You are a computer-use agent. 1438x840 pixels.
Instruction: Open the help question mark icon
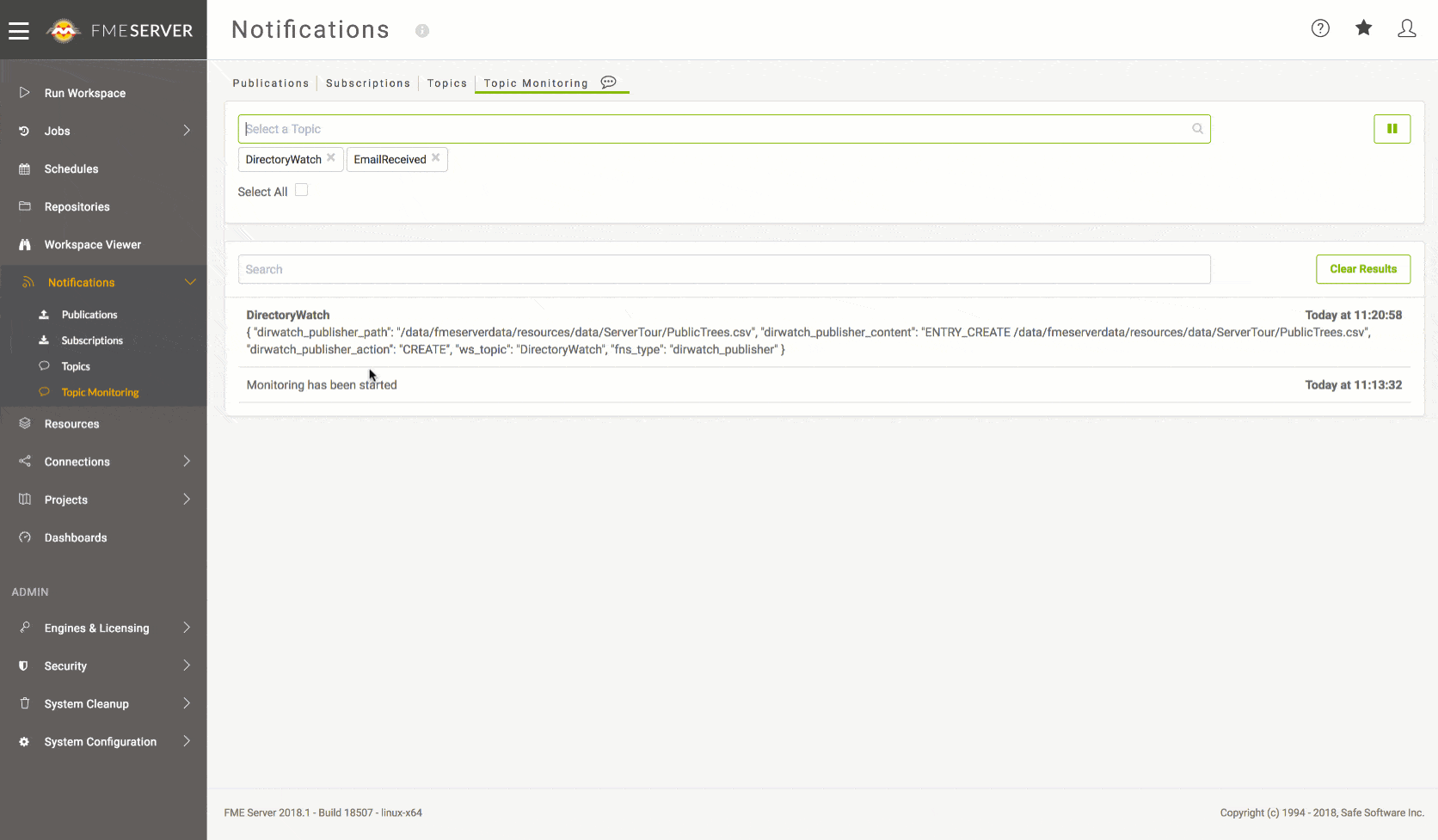point(1320,28)
